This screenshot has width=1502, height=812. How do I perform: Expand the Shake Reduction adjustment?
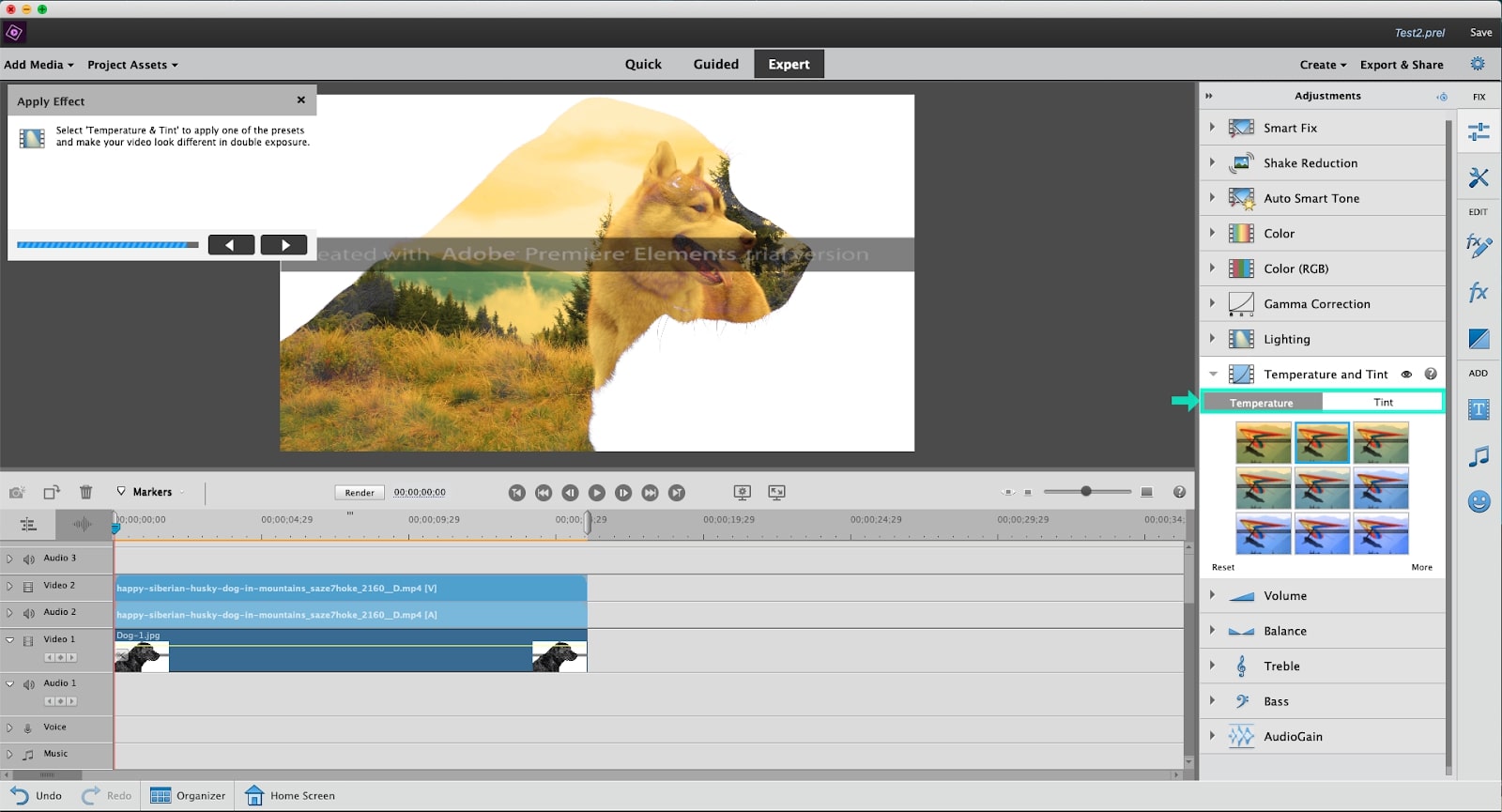point(1212,162)
